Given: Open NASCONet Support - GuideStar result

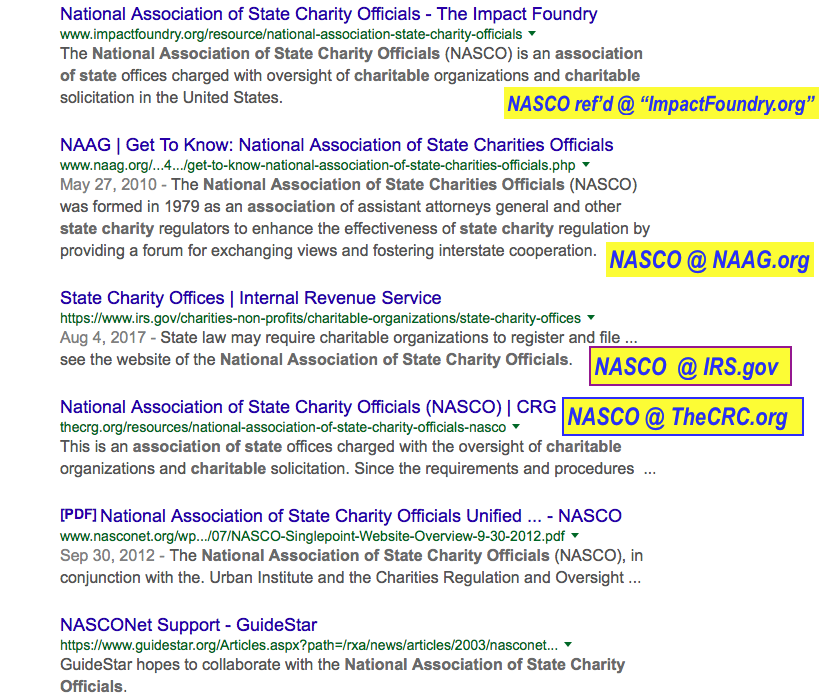Looking at the screenshot, I should coord(188,625).
